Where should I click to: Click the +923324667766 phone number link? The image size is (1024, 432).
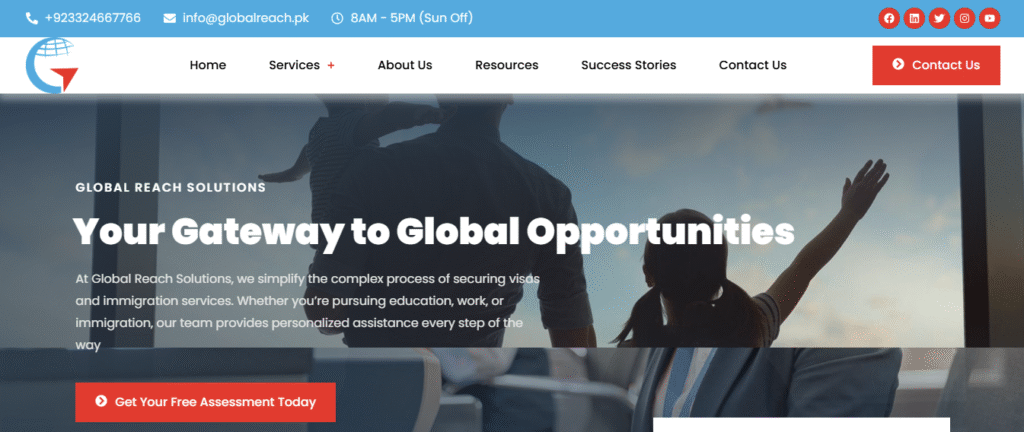pyautogui.click(x=93, y=18)
